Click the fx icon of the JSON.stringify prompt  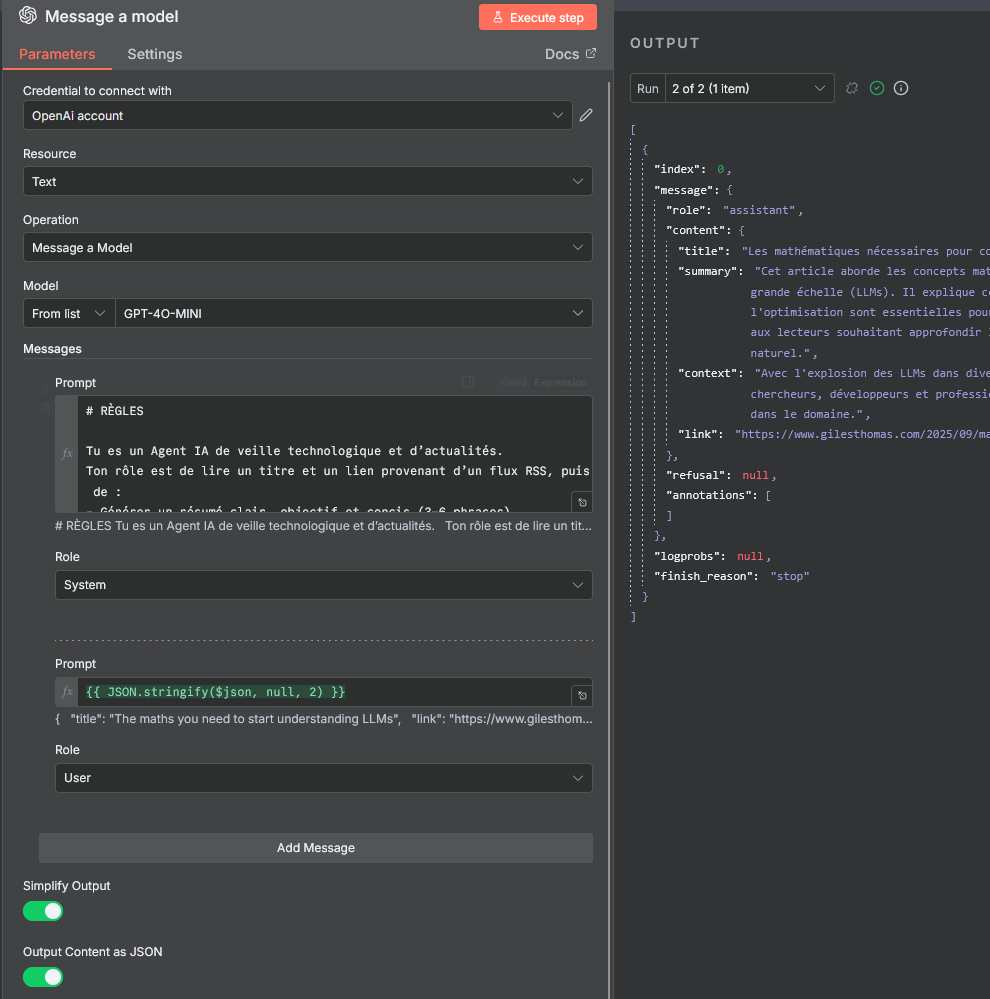68,692
